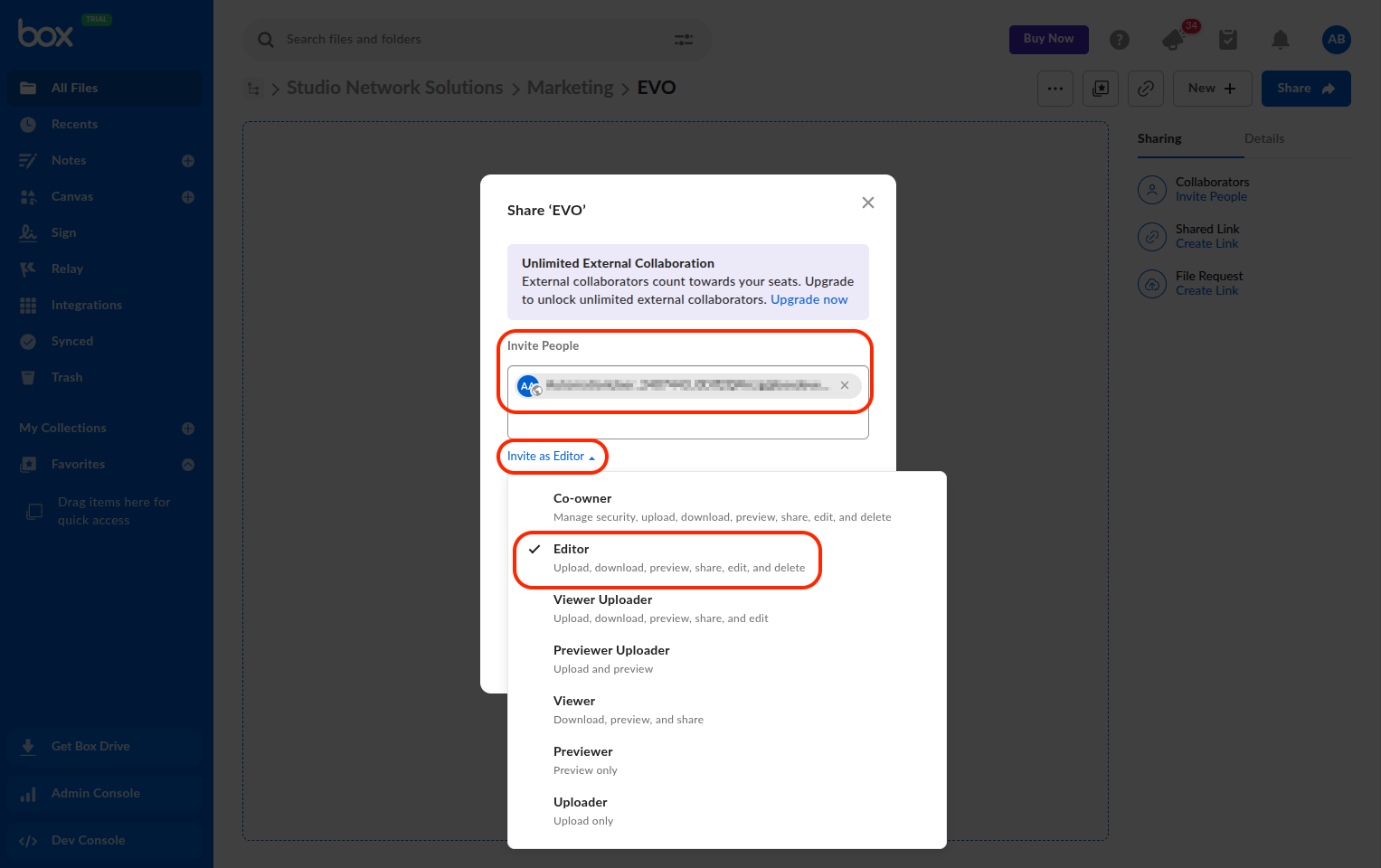The height and width of the screenshot is (868, 1381).
Task: Collapse Favorites with chevron icon
Action: tap(188, 465)
